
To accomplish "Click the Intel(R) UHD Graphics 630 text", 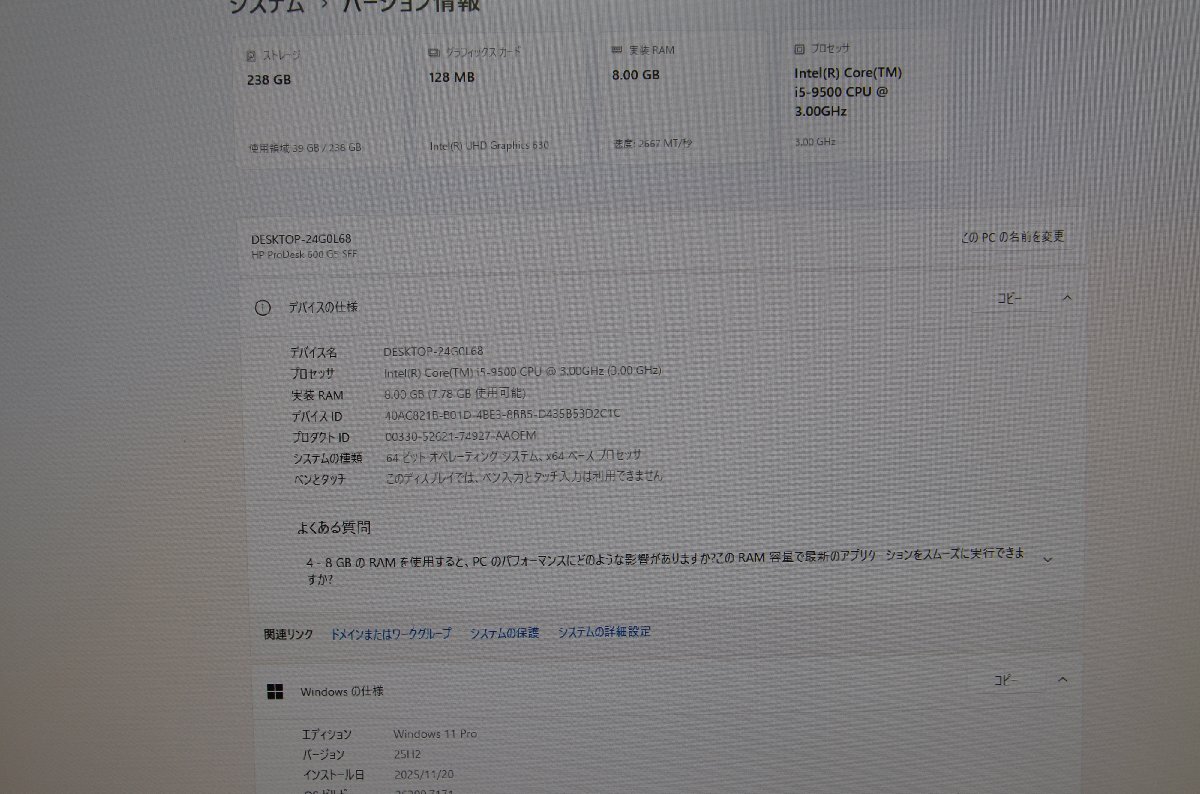I will (489, 145).
